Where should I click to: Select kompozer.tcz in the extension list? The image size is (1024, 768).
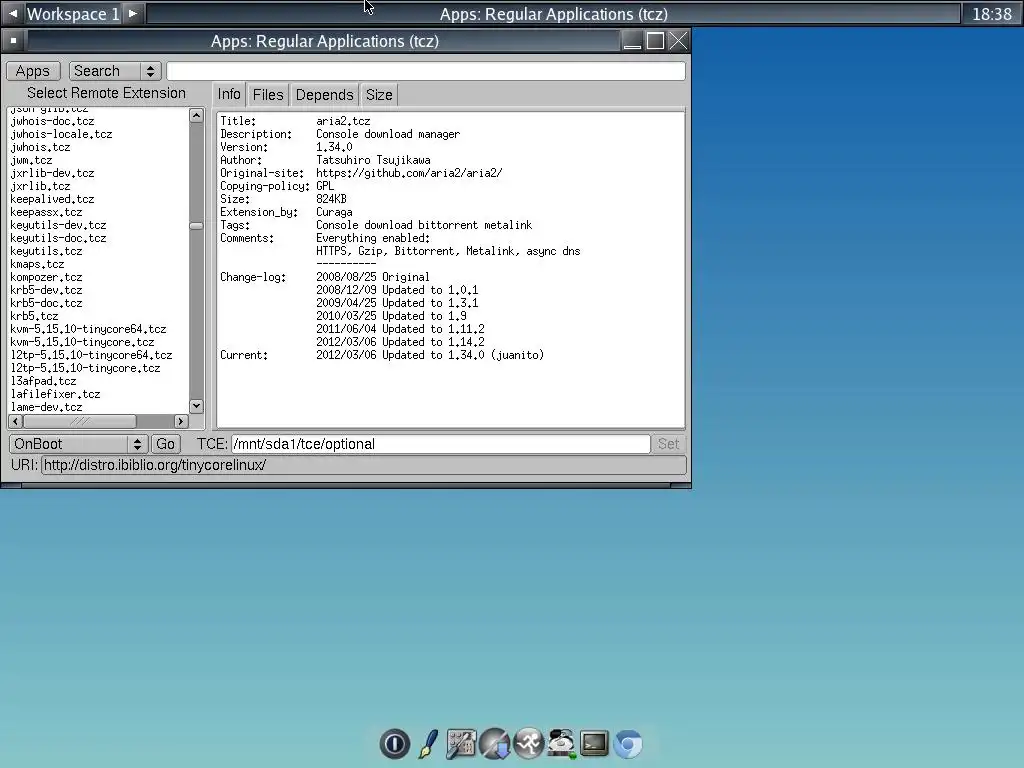point(46,278)
